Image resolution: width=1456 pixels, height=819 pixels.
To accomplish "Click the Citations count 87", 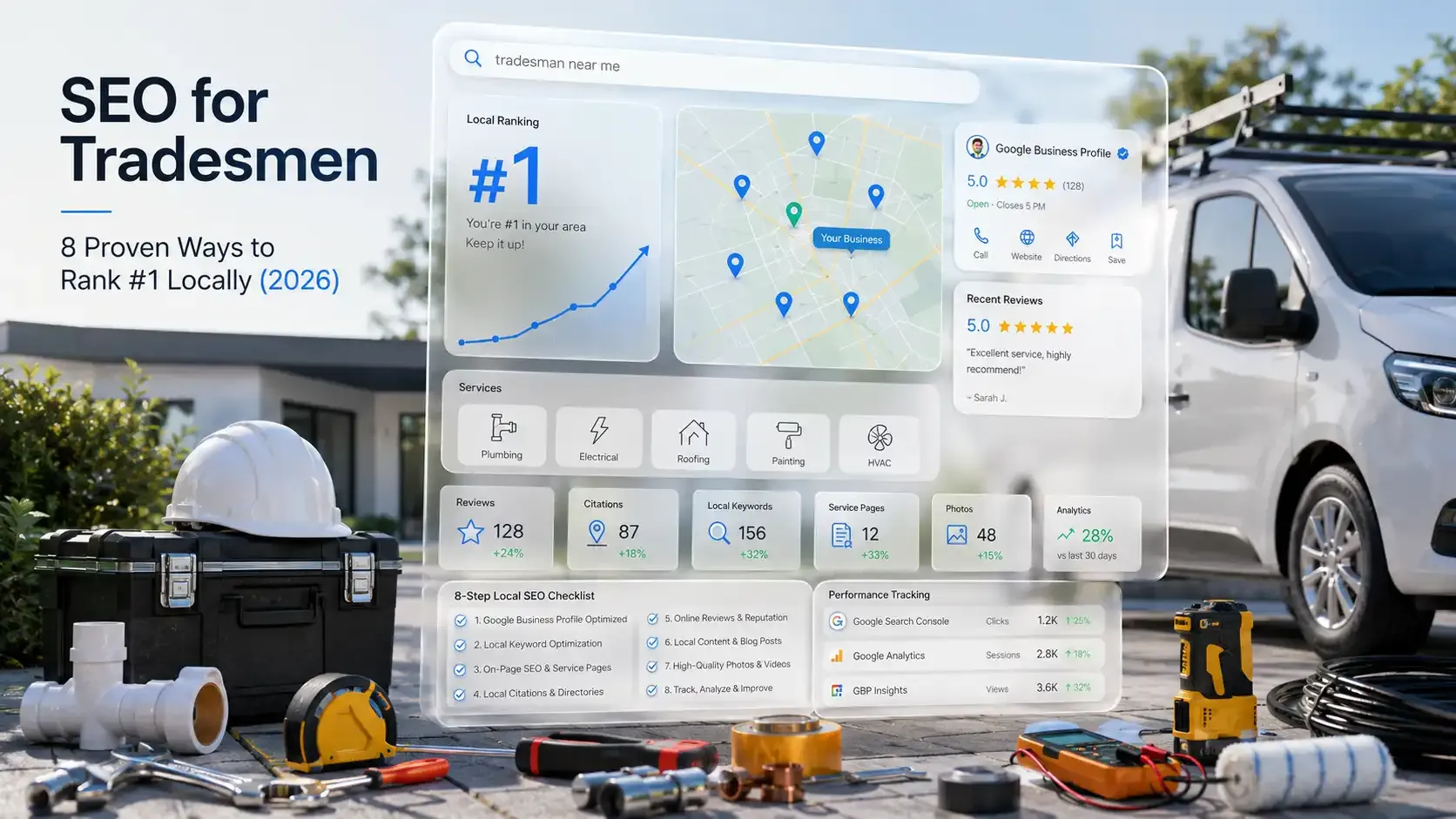I will pyautogui.click(x=629, y=532).
